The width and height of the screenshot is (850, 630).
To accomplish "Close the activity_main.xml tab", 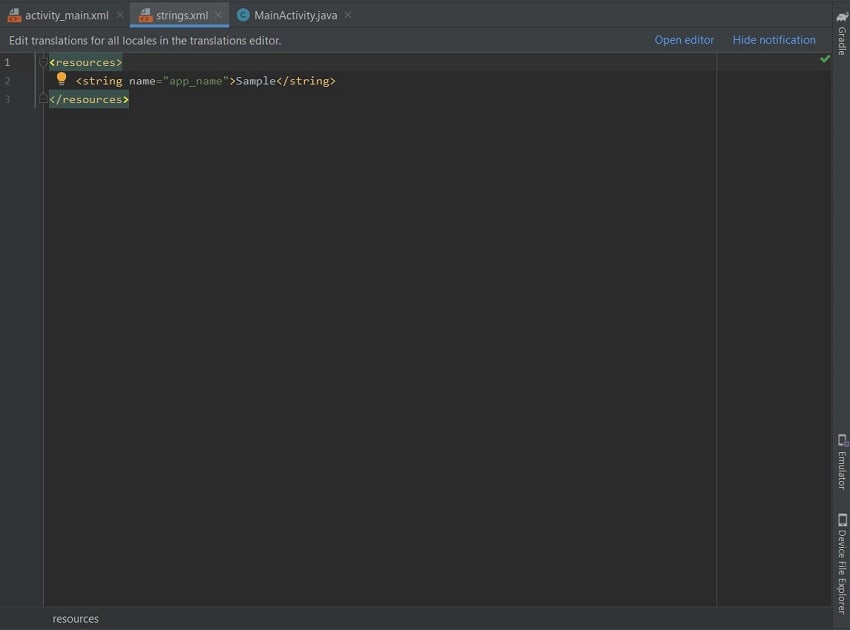I will [x=120, y=15].
